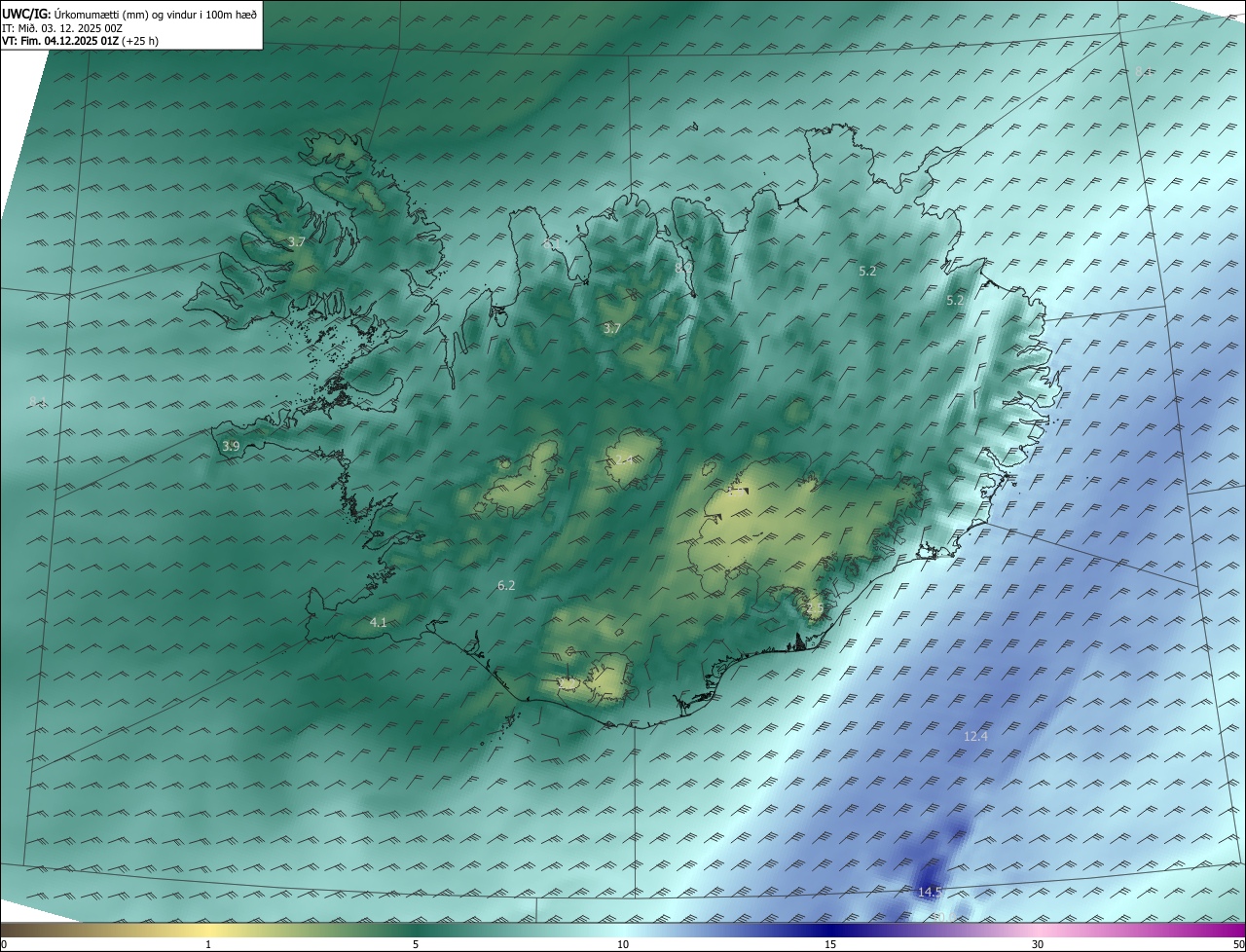1246x952 pixels.
Task: Click the legend tick label '0'
Action: click(x=4, y=944)
